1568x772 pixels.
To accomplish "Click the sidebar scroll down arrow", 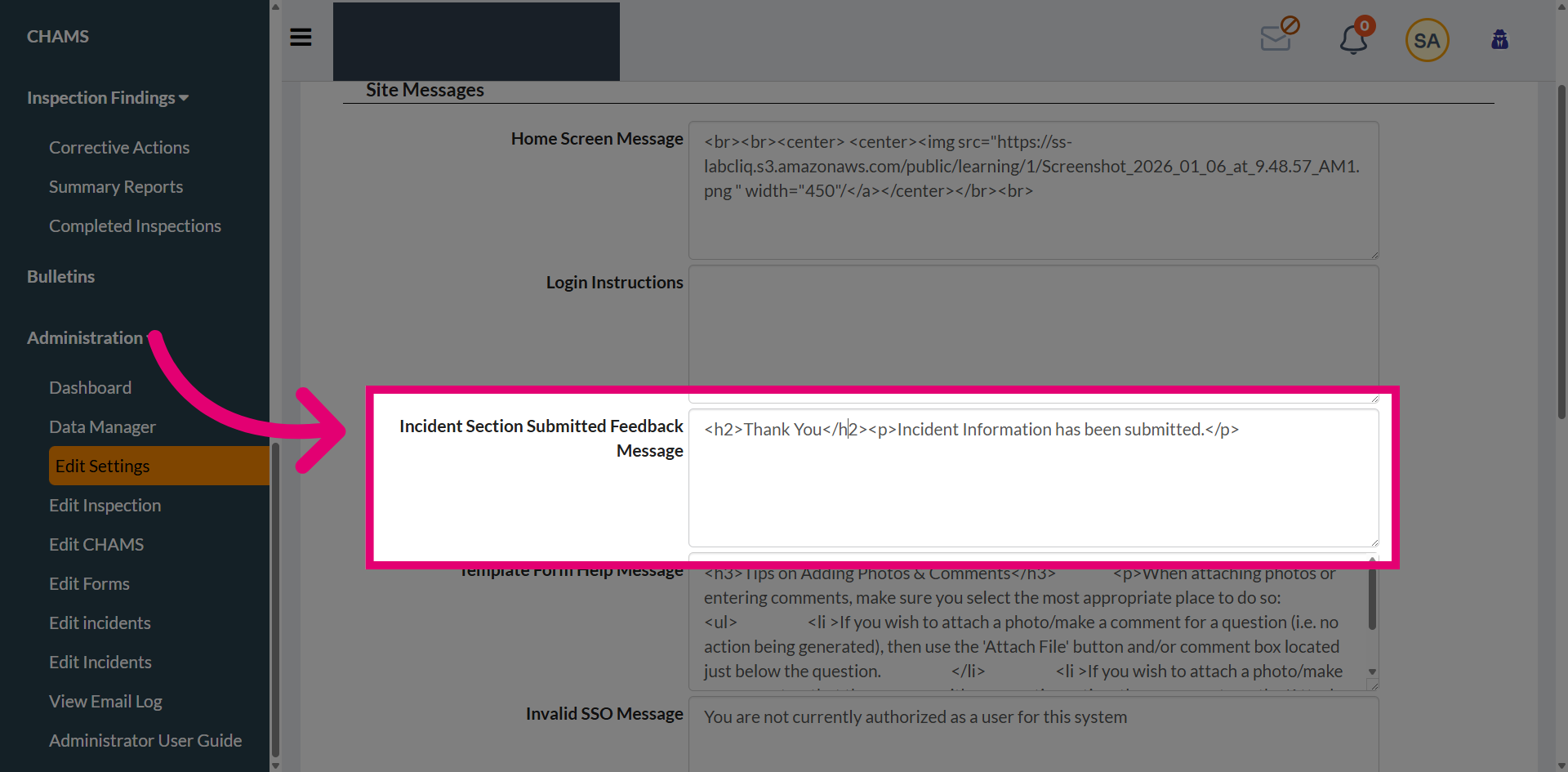I will pos(275,765).
